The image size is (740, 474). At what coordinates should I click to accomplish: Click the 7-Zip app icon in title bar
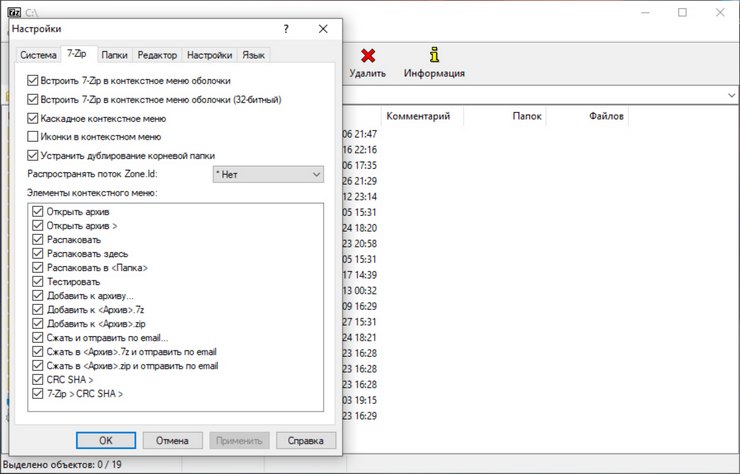[x=12, y=12]
